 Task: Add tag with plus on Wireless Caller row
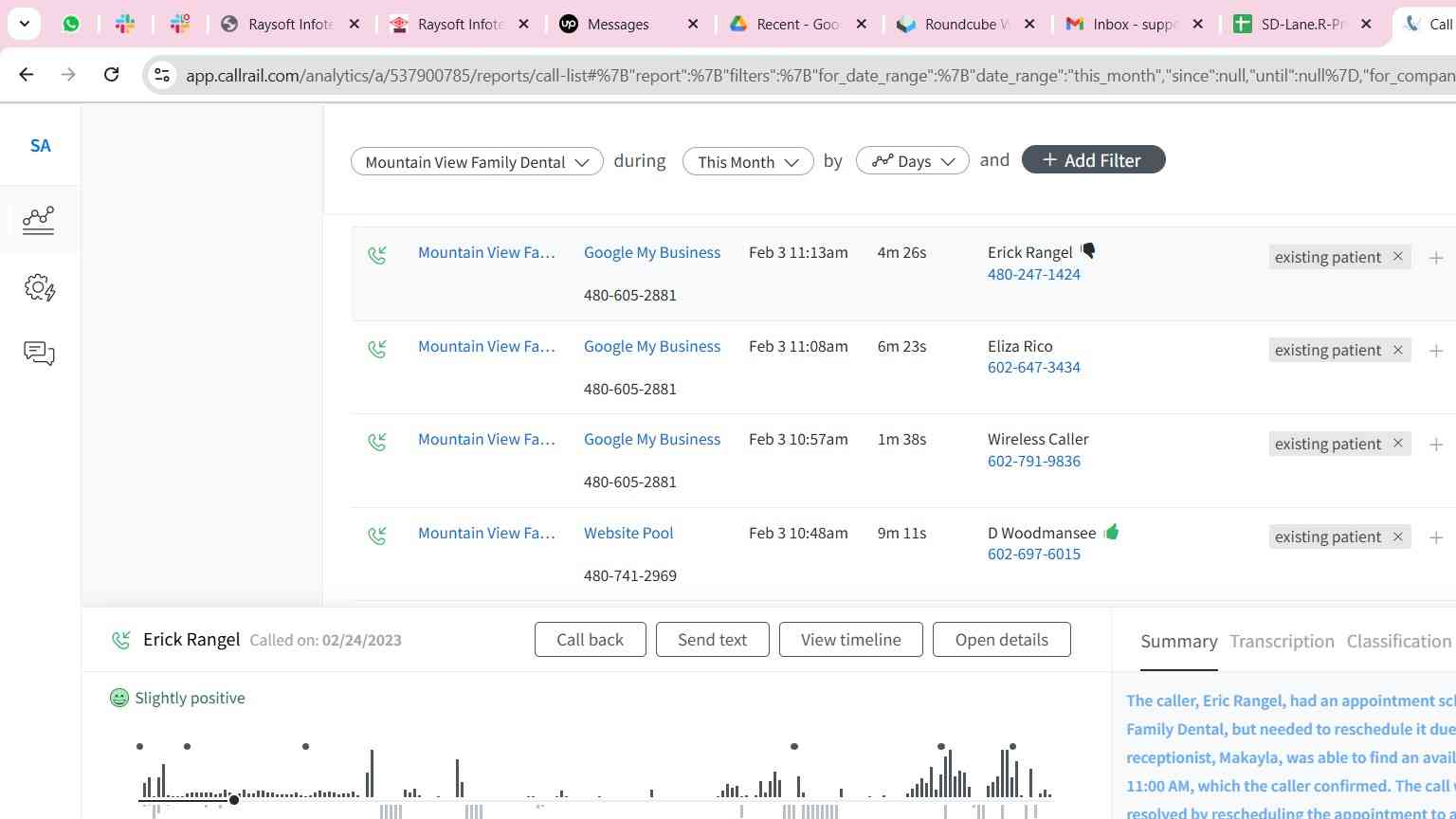1436,445
